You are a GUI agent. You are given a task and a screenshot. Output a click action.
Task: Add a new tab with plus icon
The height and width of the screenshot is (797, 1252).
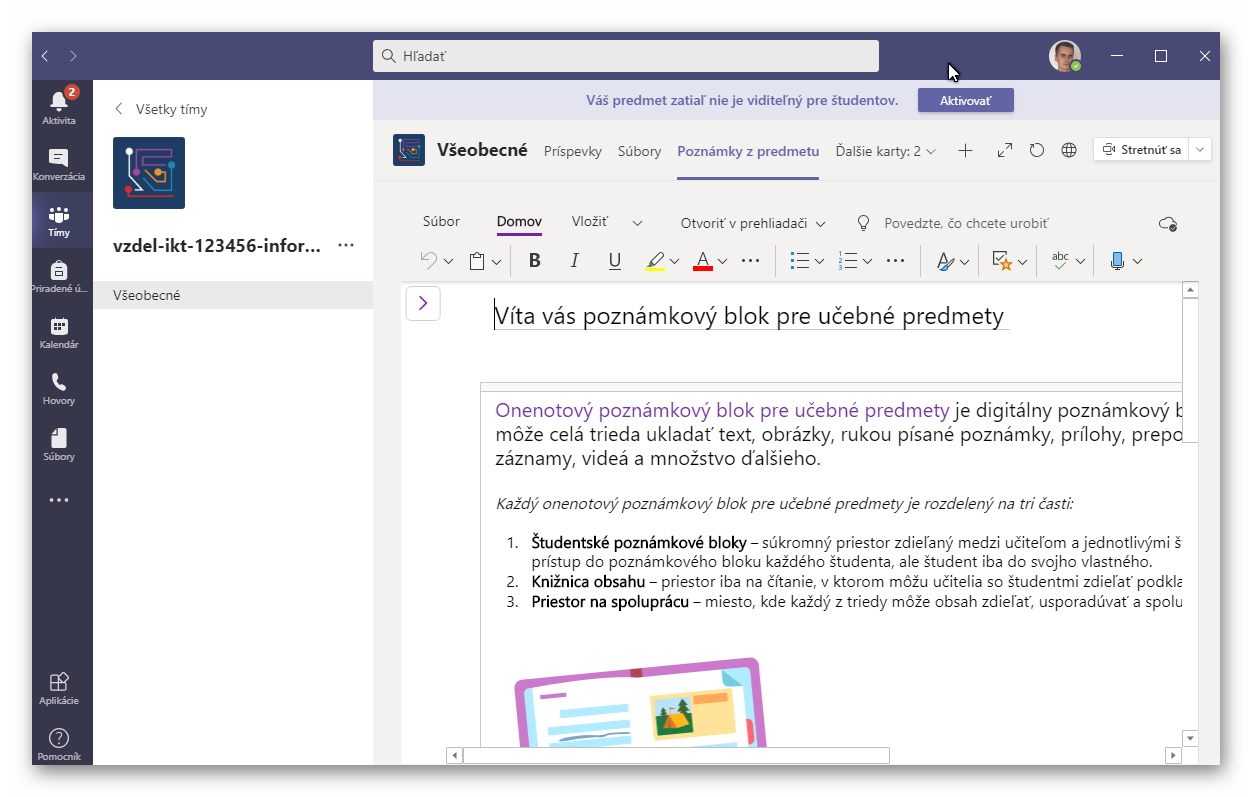965,151
